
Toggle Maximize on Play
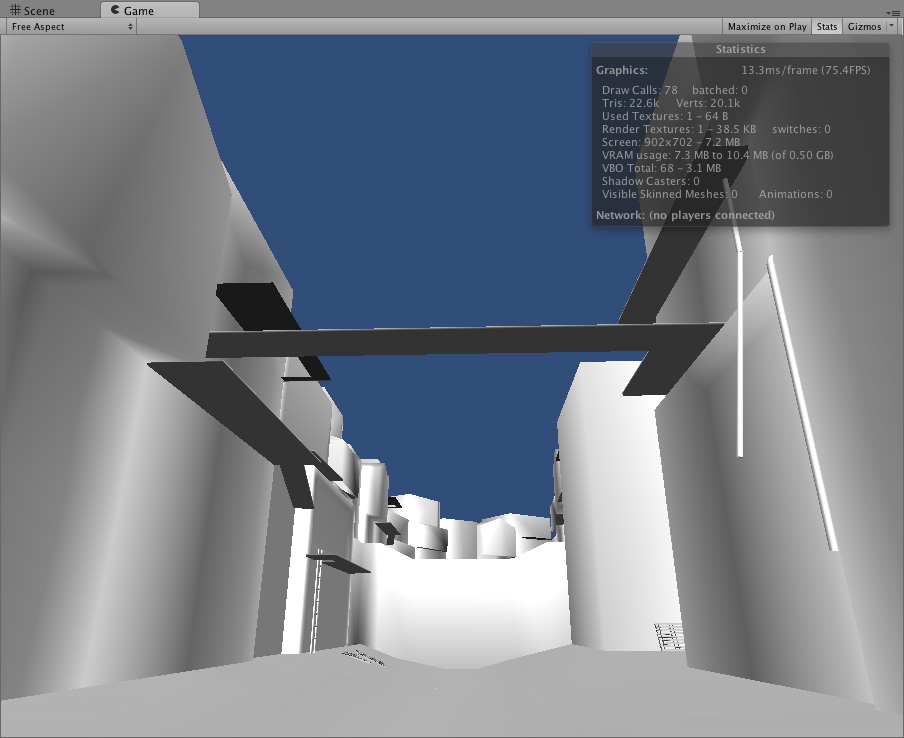point(767,27)
